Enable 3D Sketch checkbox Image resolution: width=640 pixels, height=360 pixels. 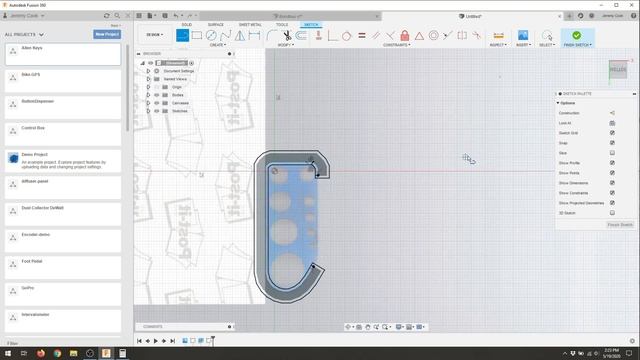tap(612, 213)
